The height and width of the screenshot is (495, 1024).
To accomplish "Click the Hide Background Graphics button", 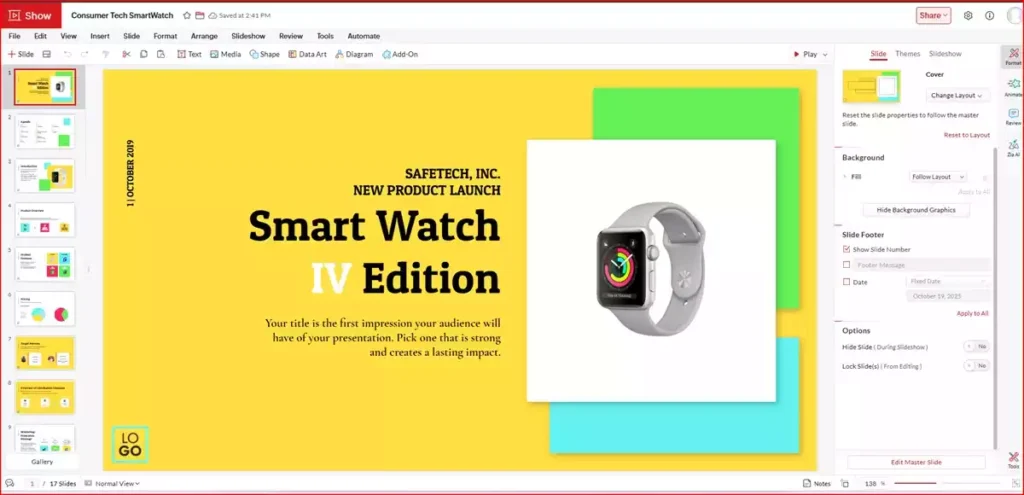I will point(916,210).
